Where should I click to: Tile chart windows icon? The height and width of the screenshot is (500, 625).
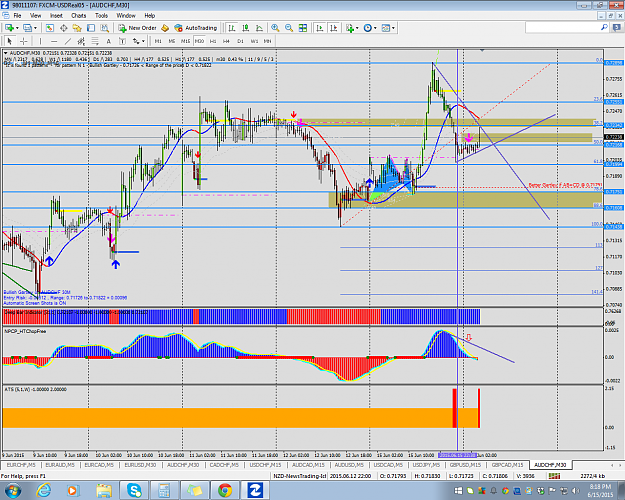tap(303, 28)
